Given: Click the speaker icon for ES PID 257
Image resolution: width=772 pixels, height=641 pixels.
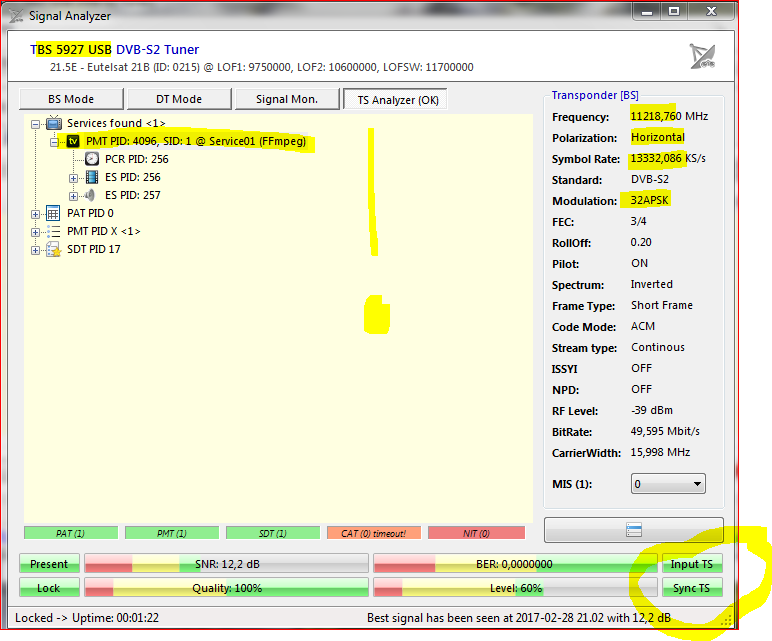Looking at the screenshot, I should (x=92, y=195).
